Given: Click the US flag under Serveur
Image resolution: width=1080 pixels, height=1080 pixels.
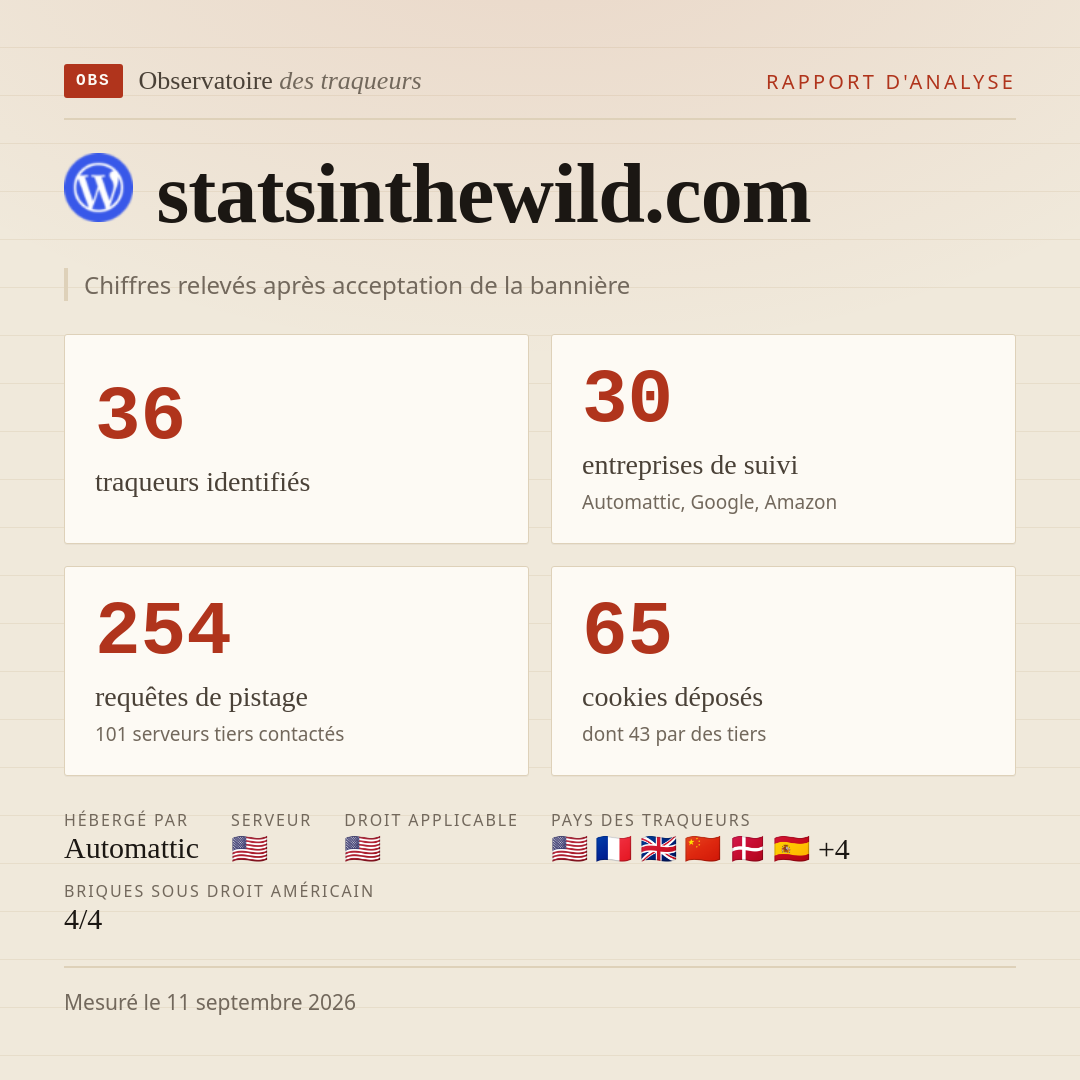Looking at the screenshot, I should click(x=249, y=849).
